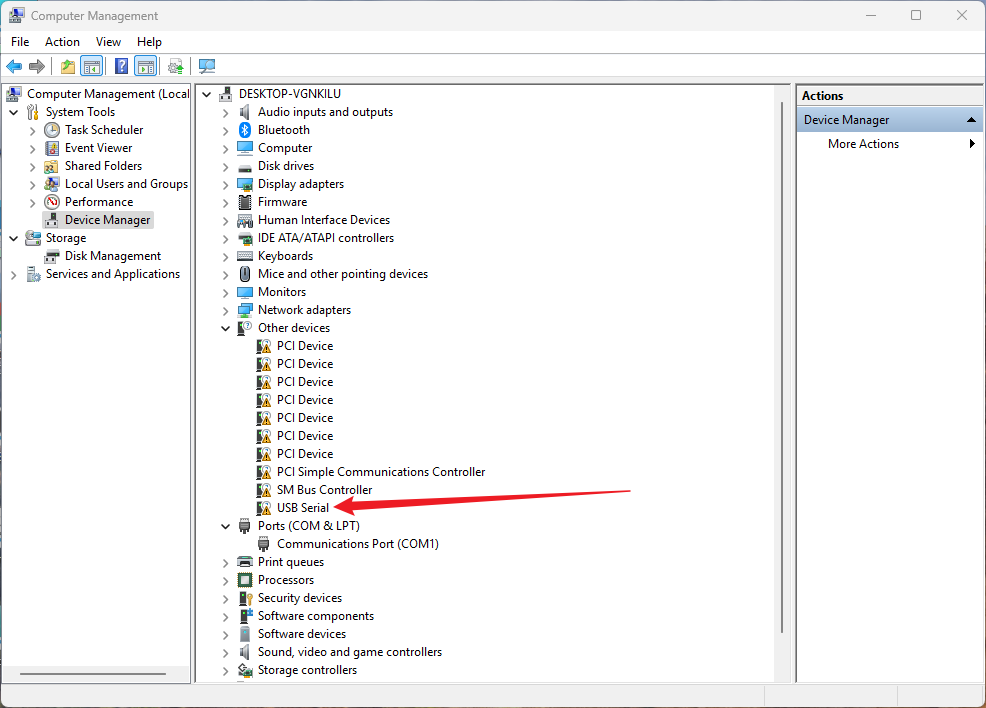
Task: Select Disk Management in left tree
Action: click(x=113, y=256)
